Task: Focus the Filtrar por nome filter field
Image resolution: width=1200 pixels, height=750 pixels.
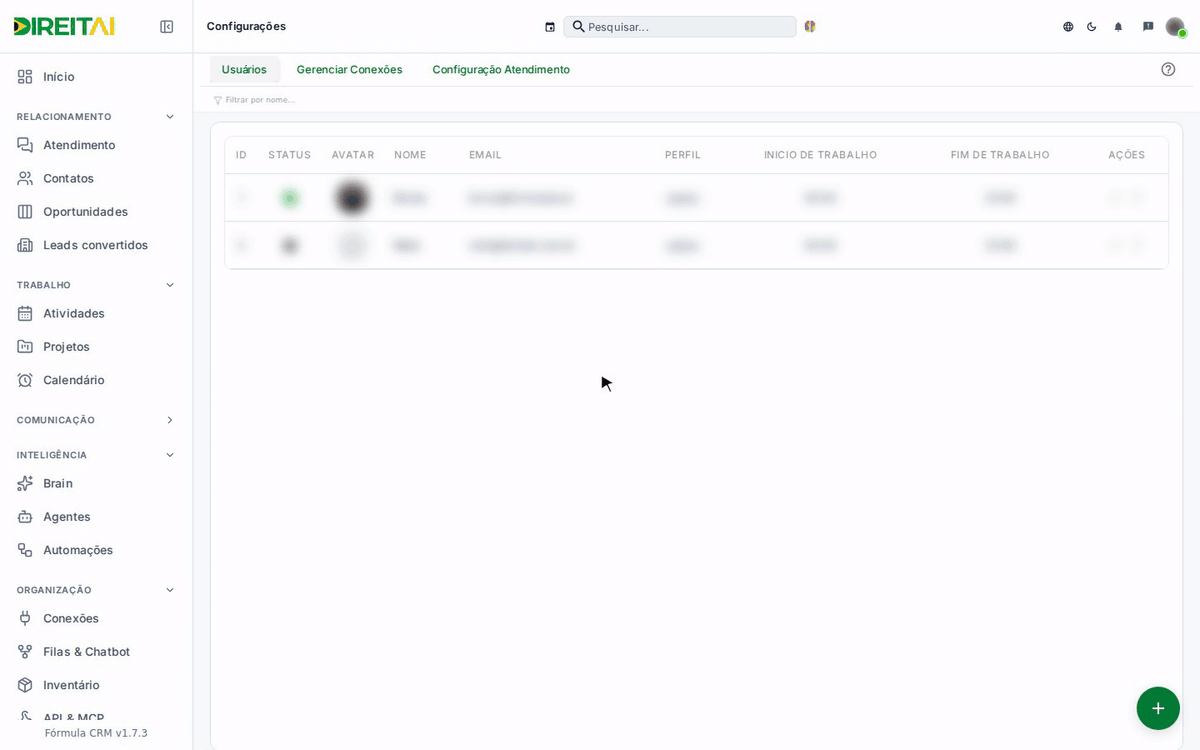Action: (260, 100)
